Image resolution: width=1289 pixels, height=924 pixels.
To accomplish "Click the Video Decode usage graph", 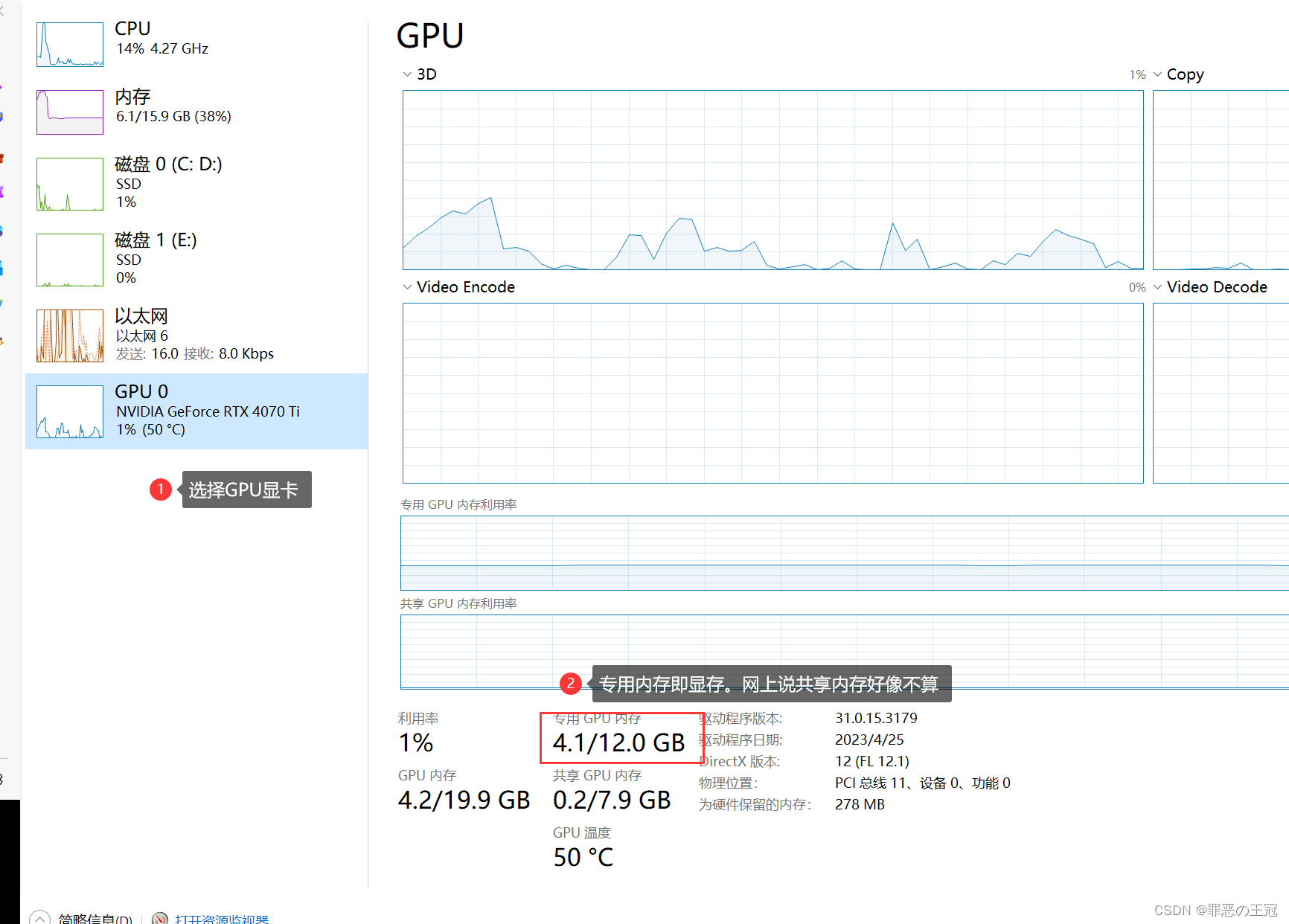I will [1221, 393].
